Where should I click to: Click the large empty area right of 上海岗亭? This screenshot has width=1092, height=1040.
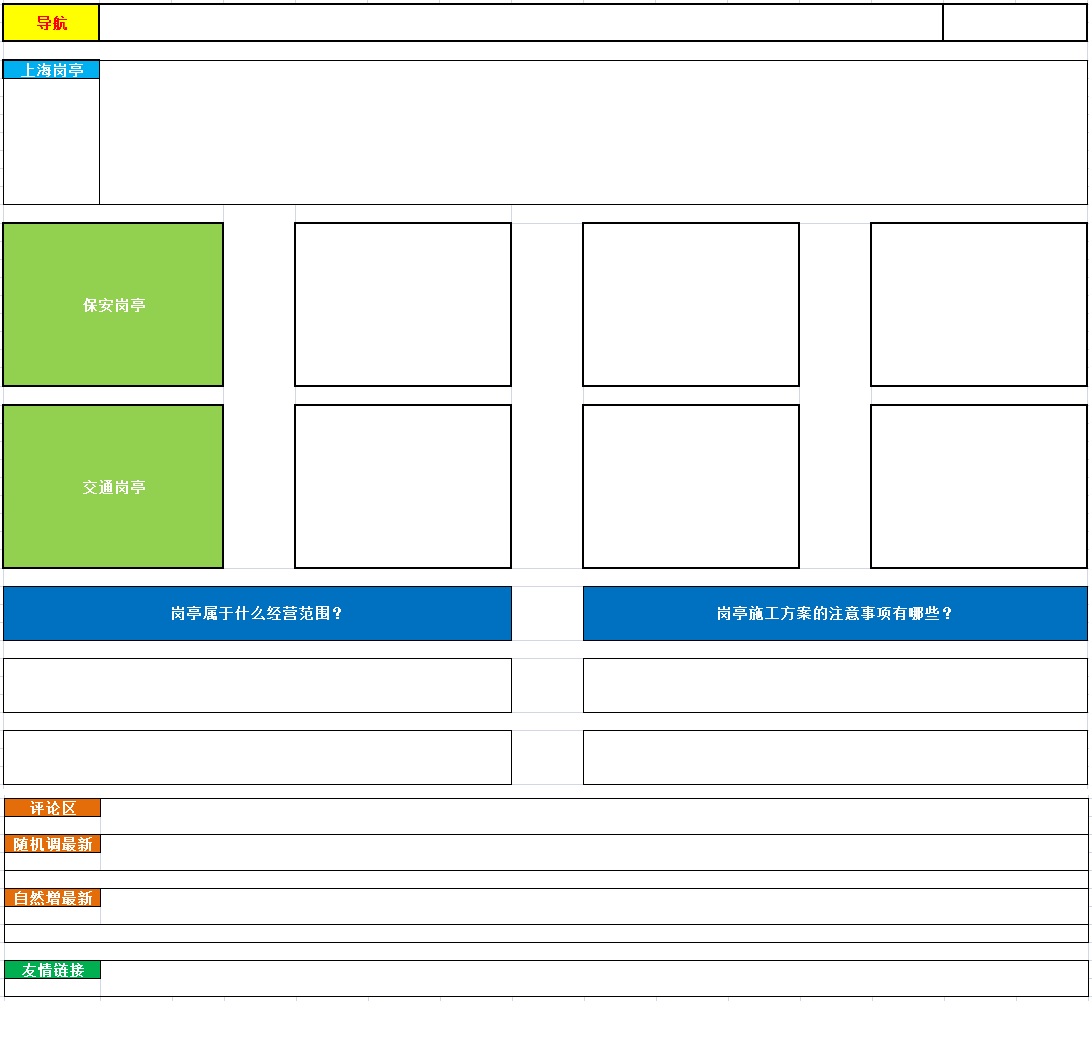tap(592, 133)
